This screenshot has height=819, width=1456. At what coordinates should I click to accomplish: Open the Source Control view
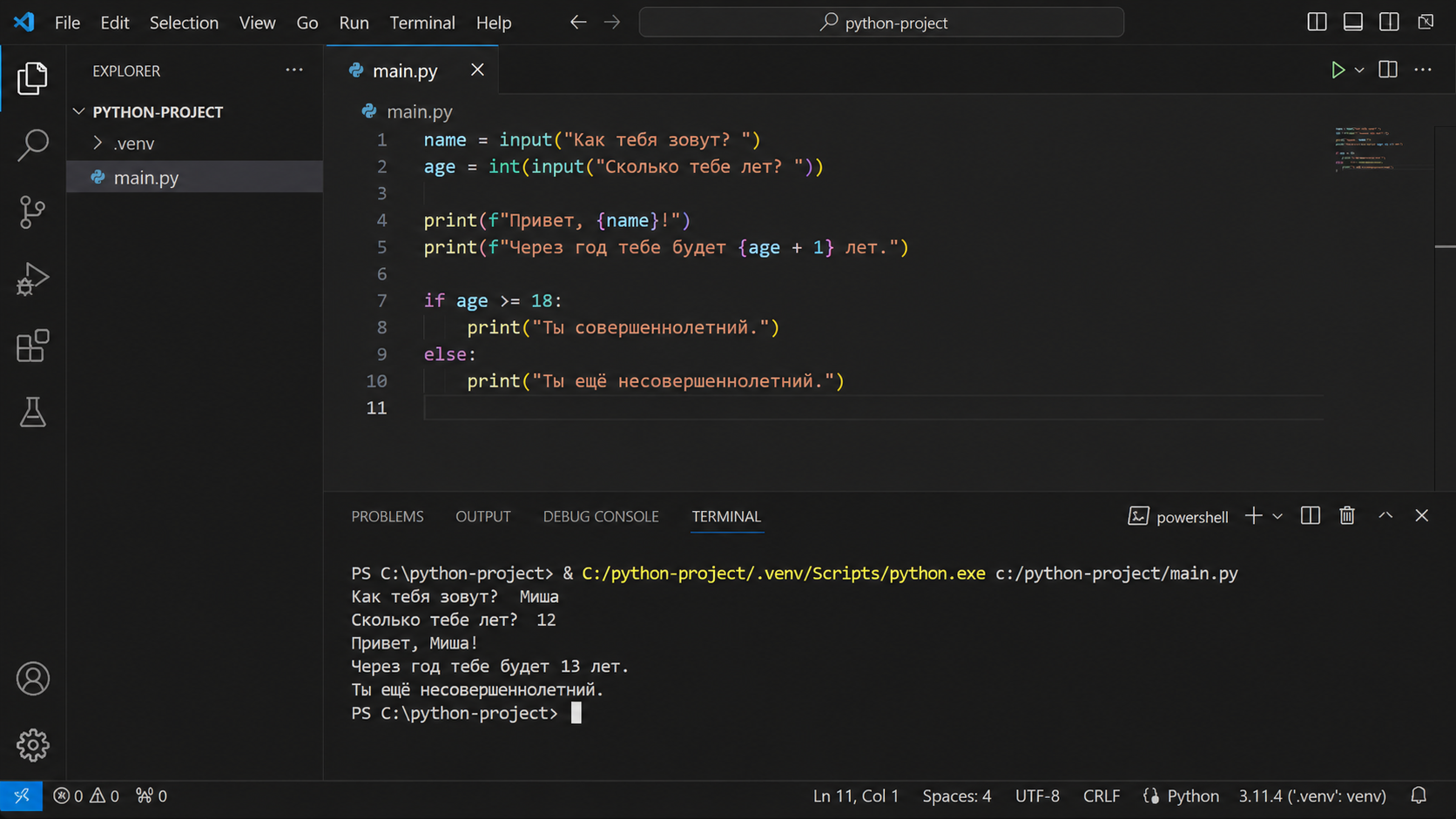click(x=33, y=212)
